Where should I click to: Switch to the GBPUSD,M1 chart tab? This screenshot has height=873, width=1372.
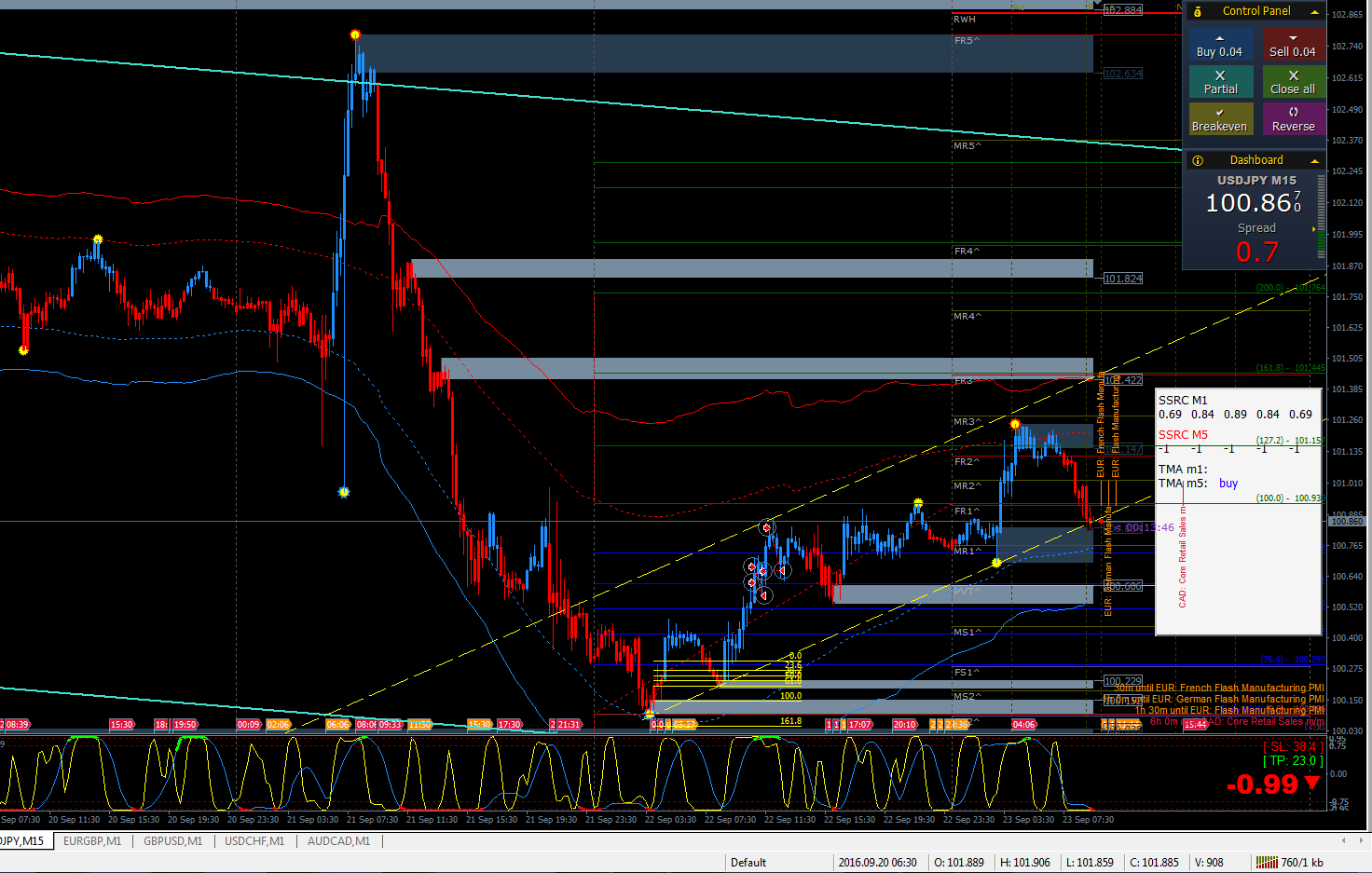172,840
